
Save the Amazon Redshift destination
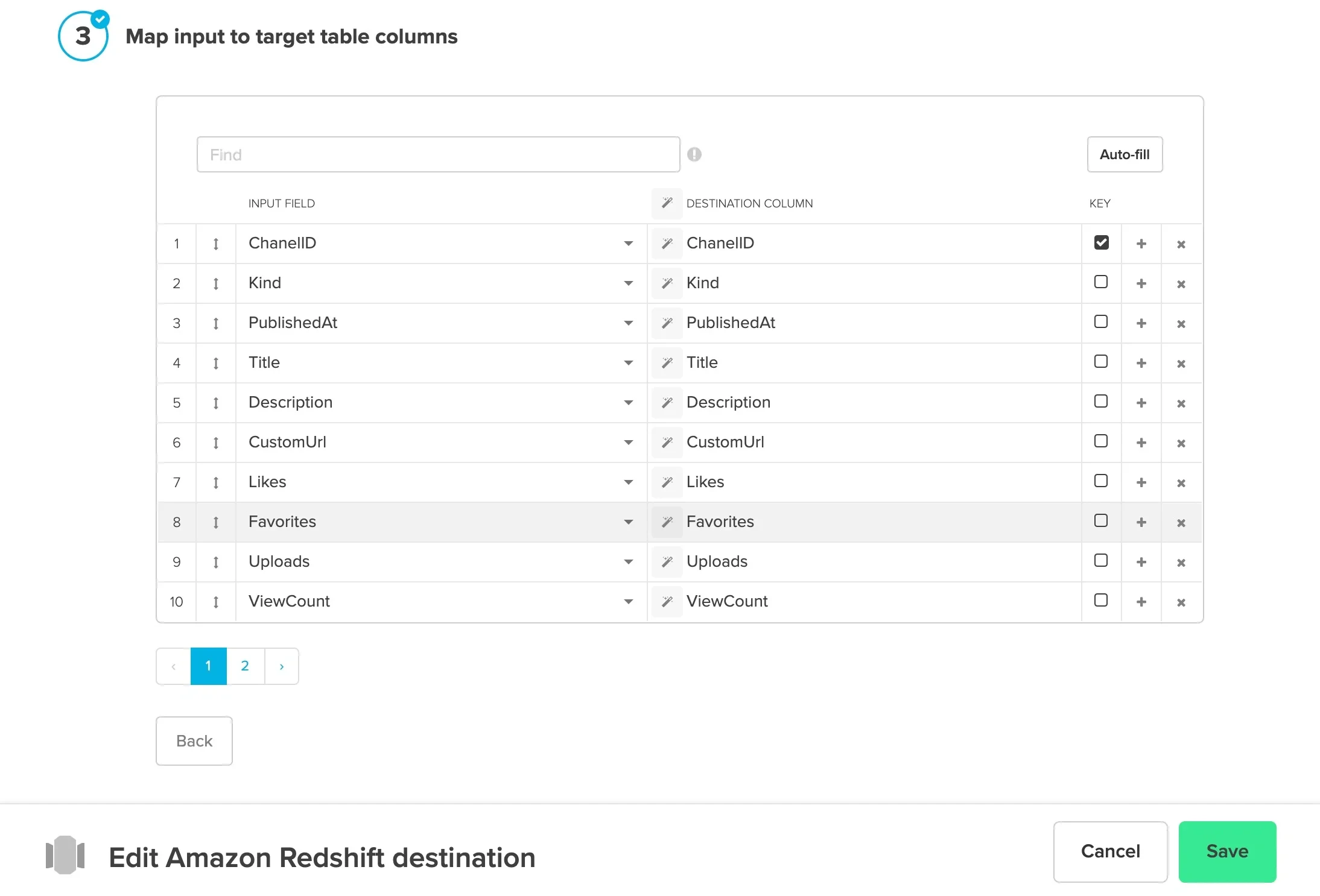1227,851
